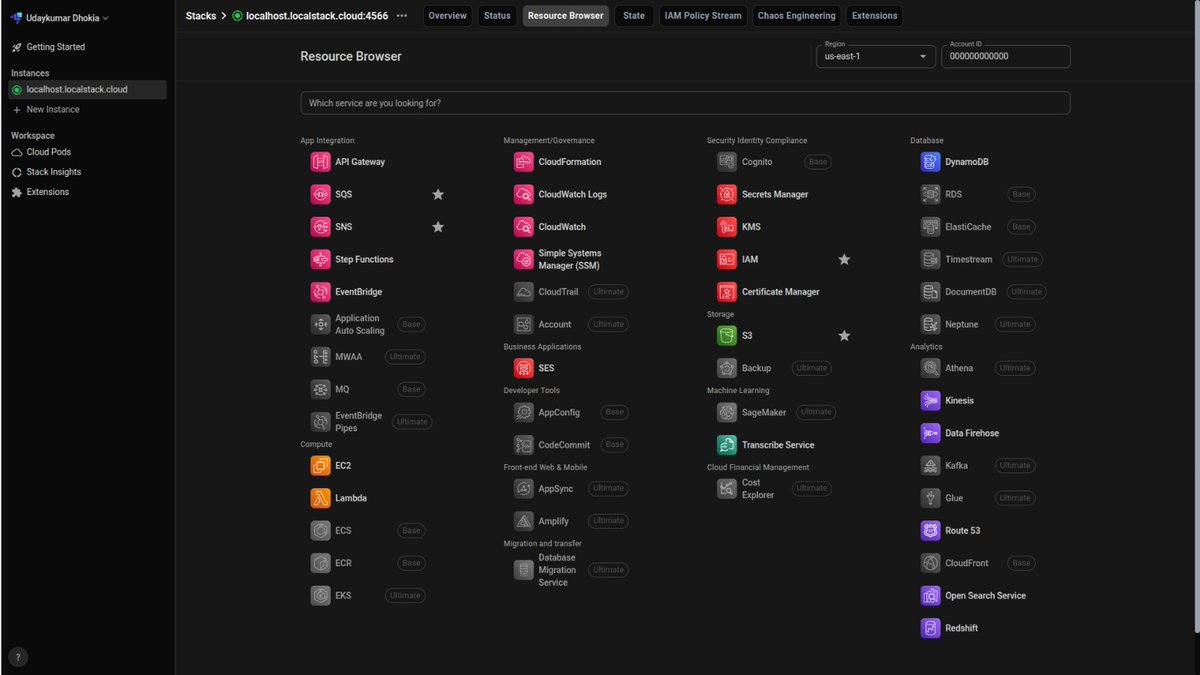Open the Open Search Service icon
Viewport: 1200px width, 675px height.
pos(930,596)
